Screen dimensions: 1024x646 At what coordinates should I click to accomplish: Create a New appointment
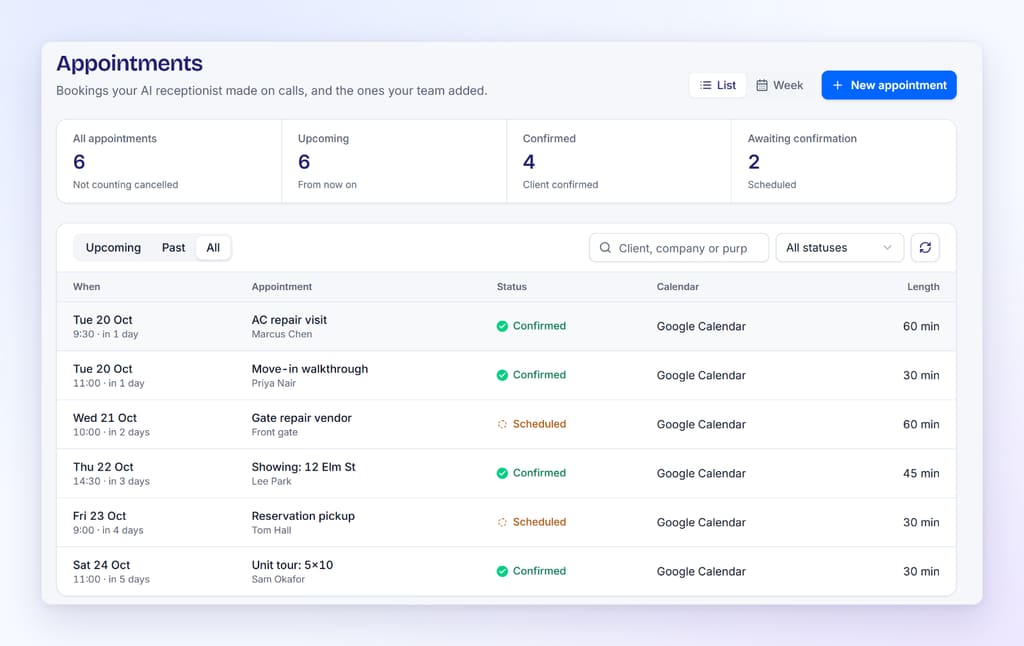pos(889,85)
